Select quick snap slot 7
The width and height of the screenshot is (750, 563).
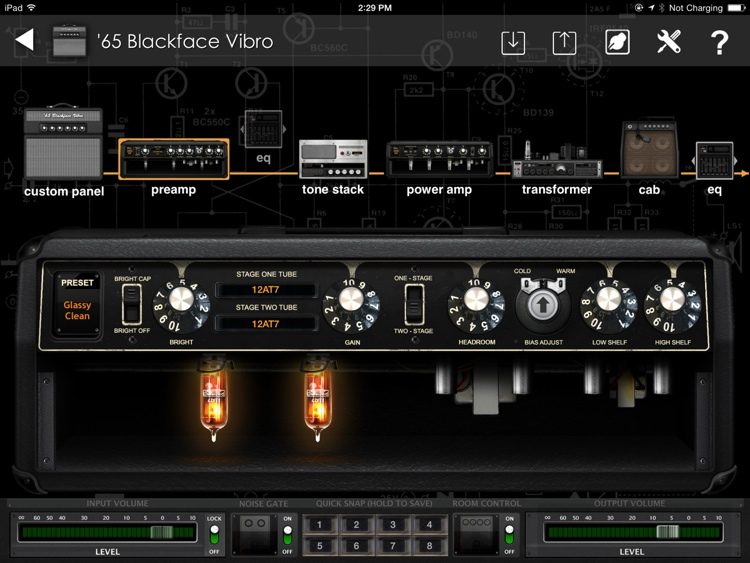[393, 546]
